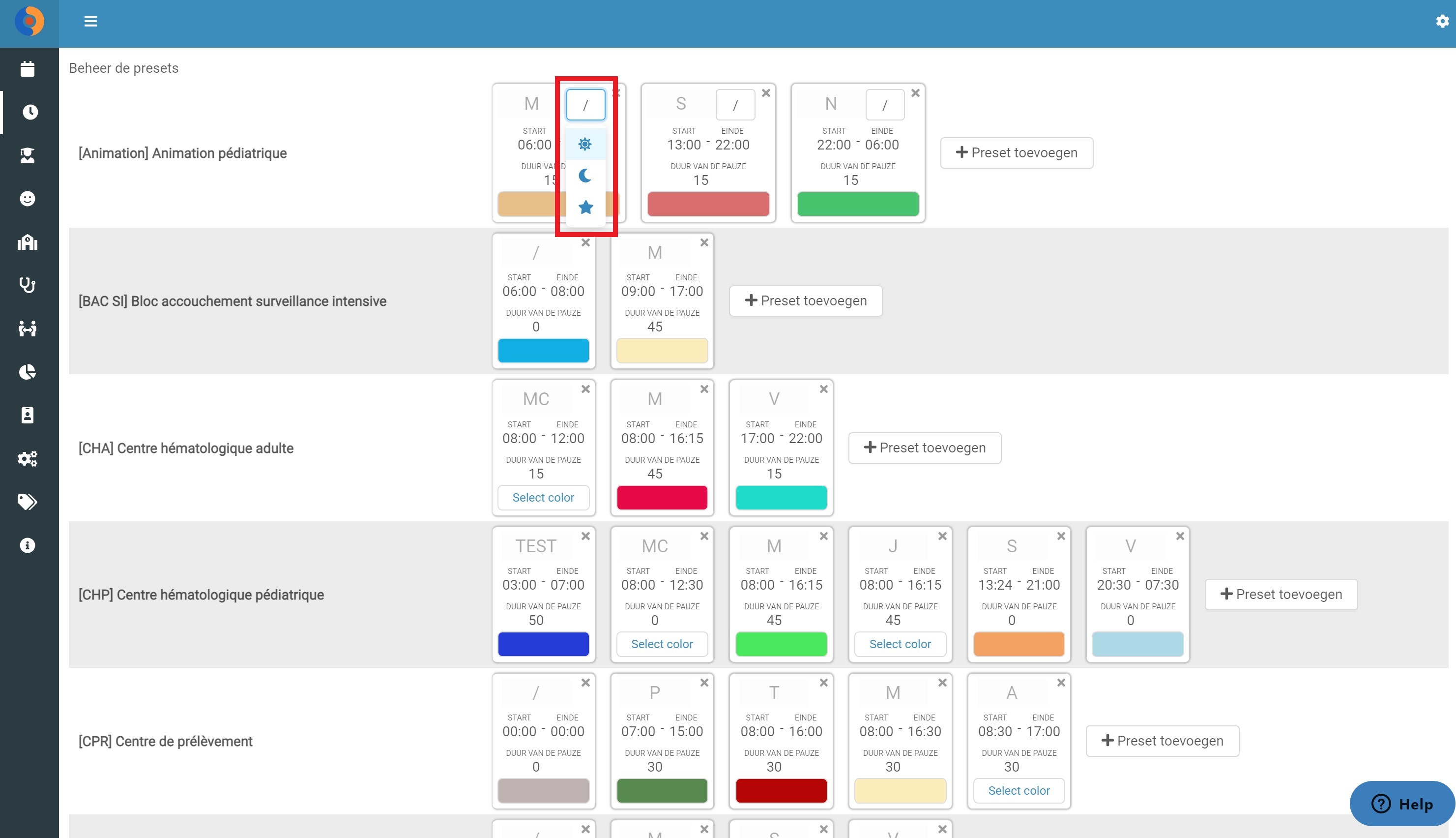Open gears configuration icon in sidebar
The image size is (1456, 838).
pyautogui.click(x=28, y=459)
